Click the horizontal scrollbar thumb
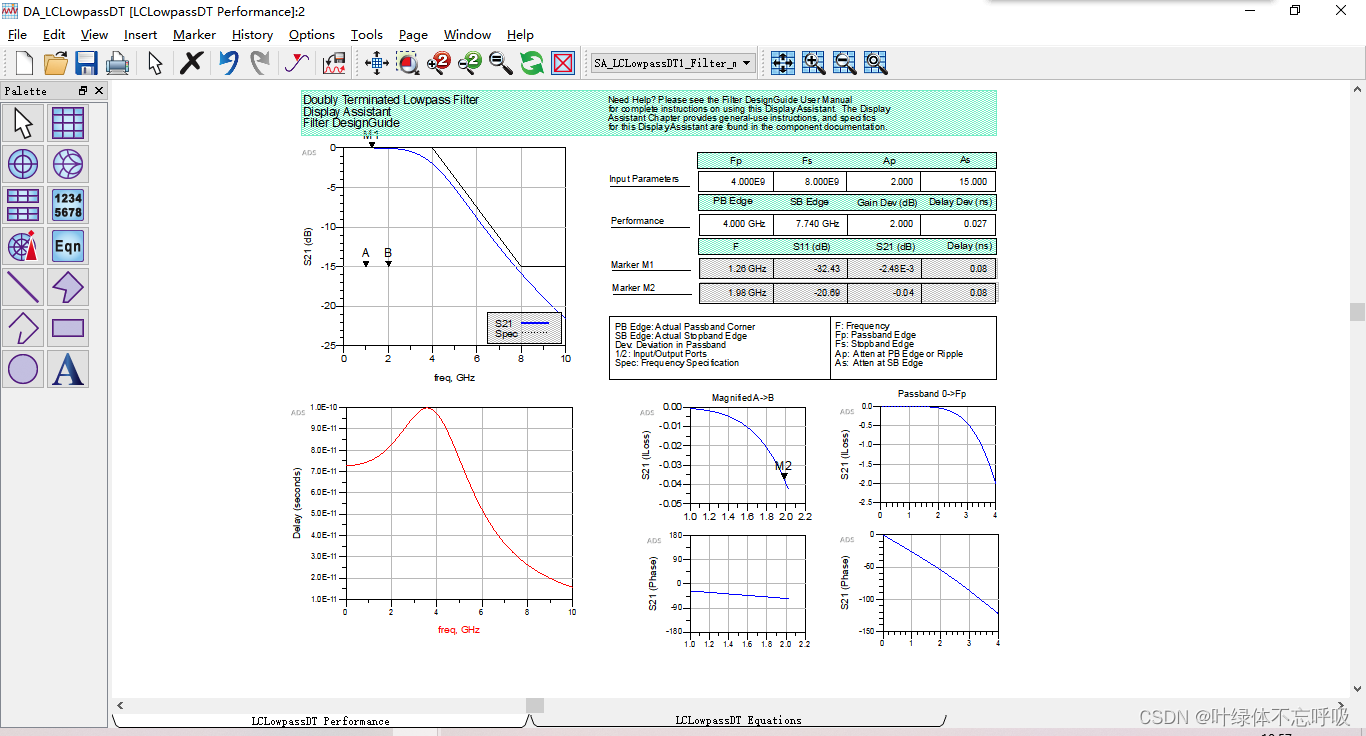 coord(535,705)
